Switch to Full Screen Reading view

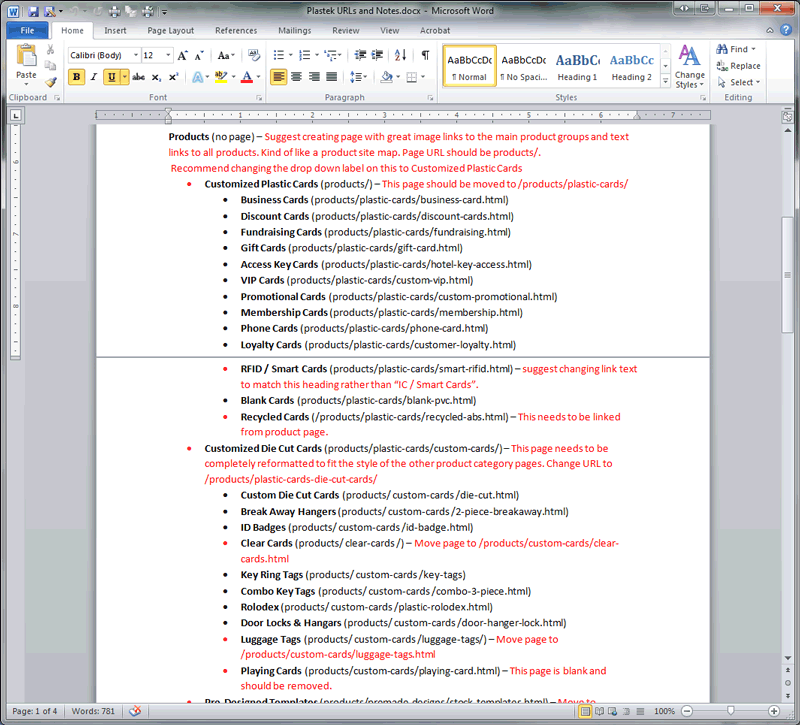pos(600,711)
